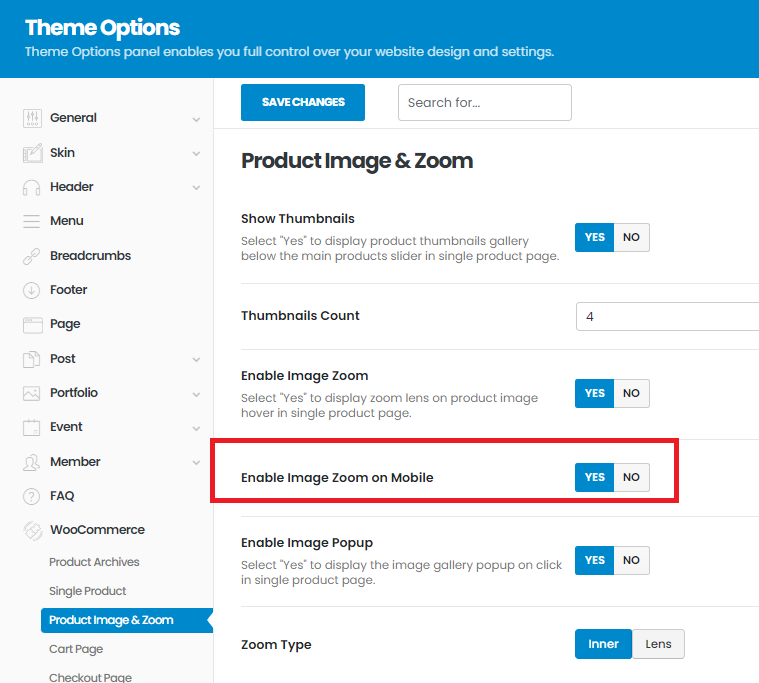The image size is (759, 683).
Task: Open the Page options section
Action: (x=65, y=324)
